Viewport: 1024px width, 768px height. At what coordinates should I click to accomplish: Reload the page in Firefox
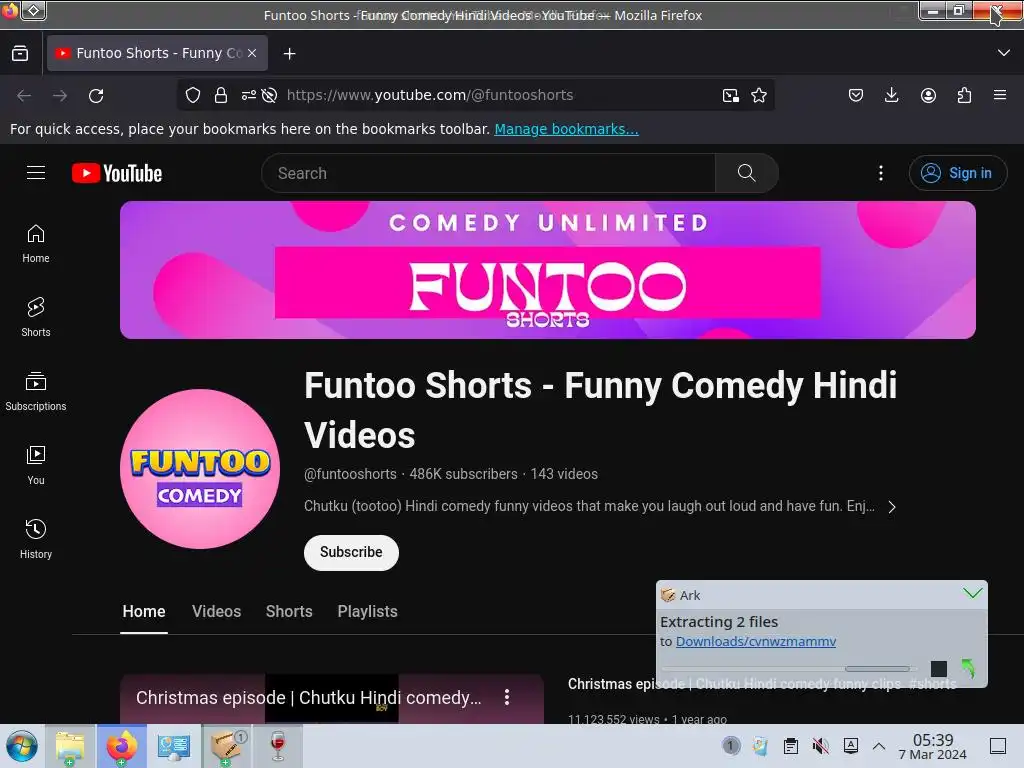coord(96,95)
